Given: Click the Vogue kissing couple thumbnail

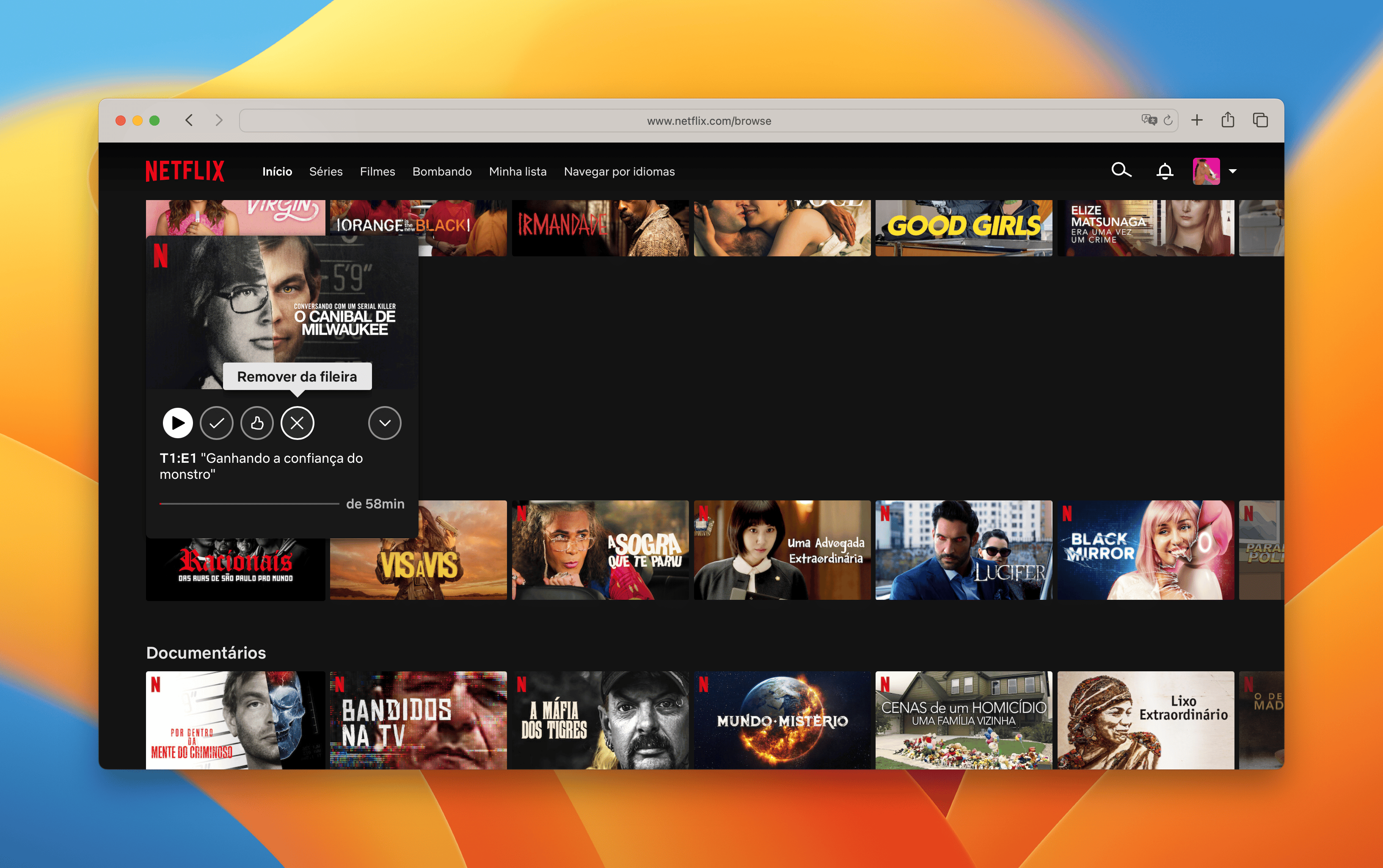Looking at the screenshot, I should (x=782, y=228).
